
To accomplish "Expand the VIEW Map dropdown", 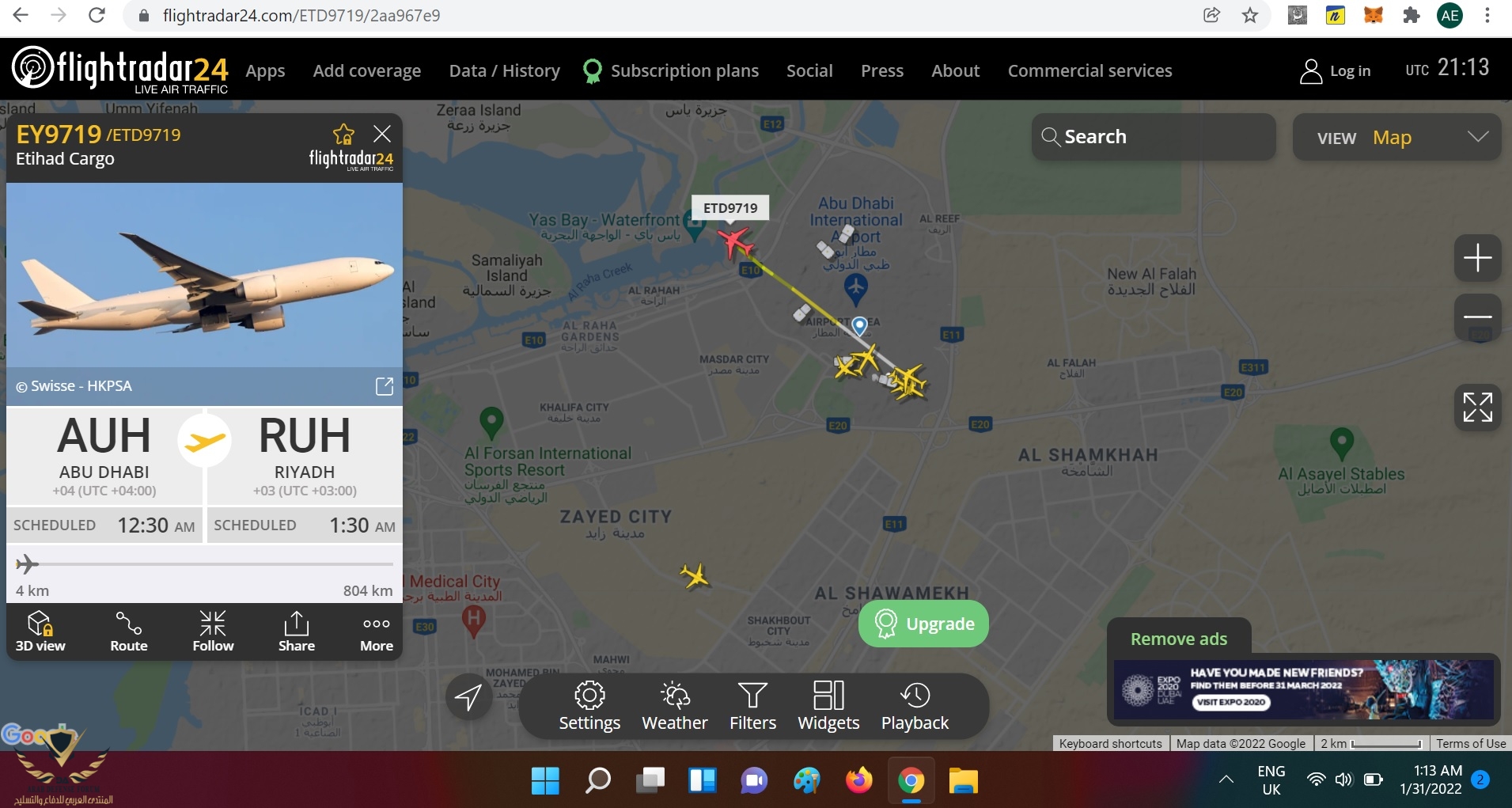I will tap(1396, 138).
